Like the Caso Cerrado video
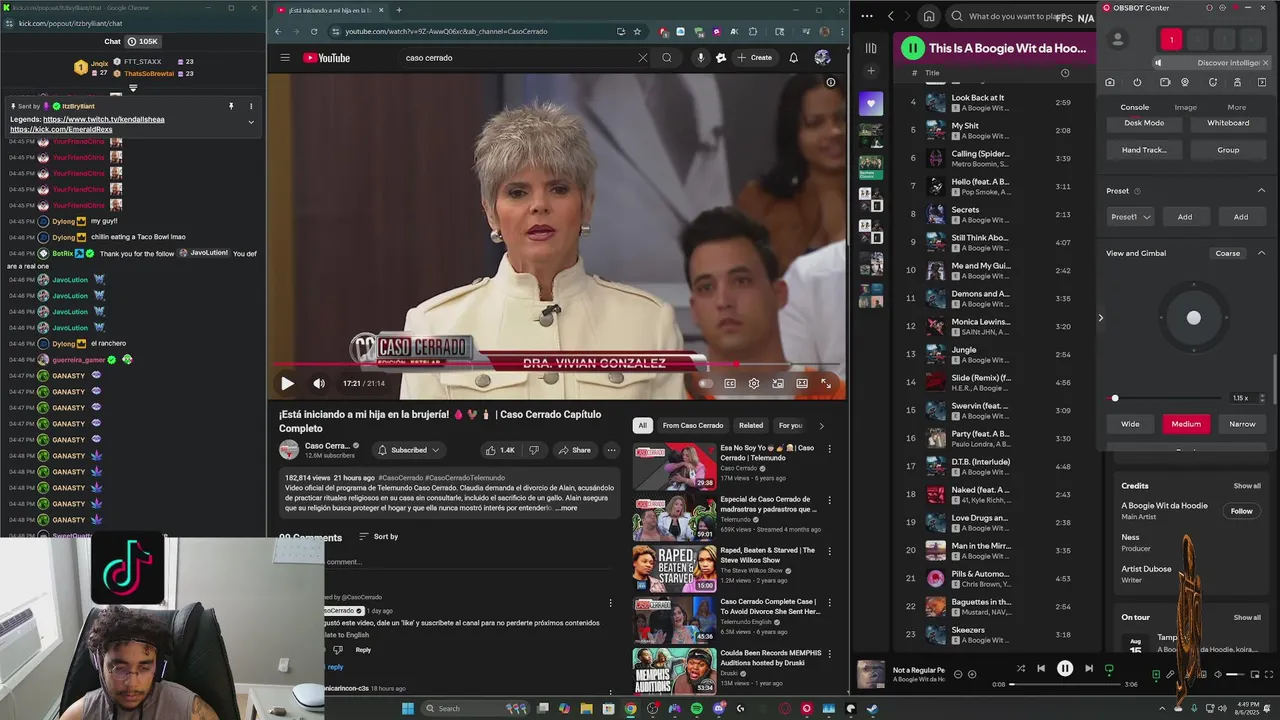The image size is (1280, 720). (500, 450)
